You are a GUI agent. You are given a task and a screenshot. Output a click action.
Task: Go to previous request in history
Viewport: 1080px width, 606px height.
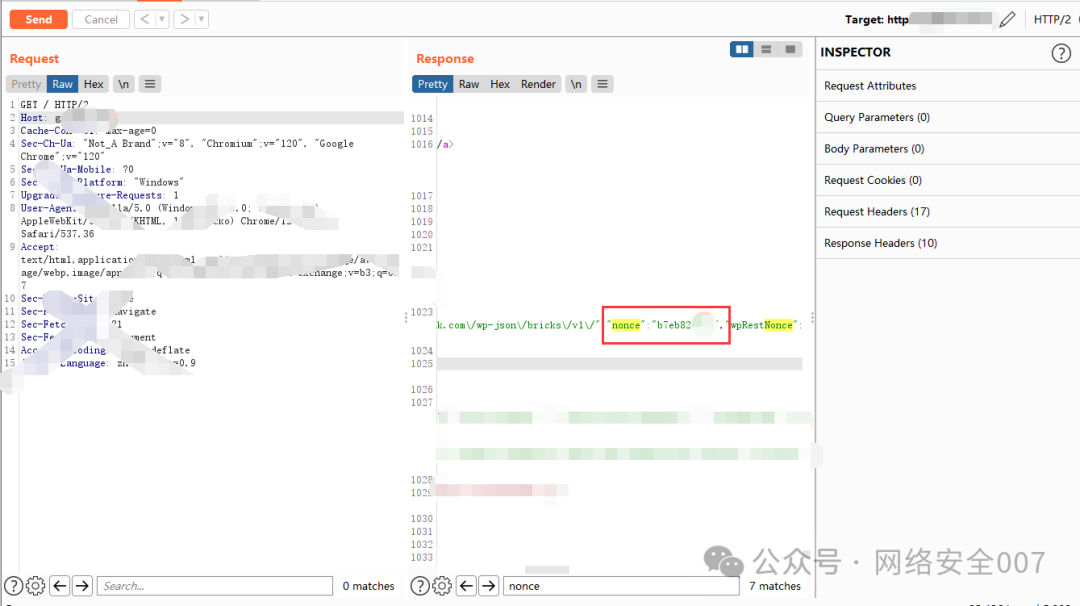pos(145,19)
